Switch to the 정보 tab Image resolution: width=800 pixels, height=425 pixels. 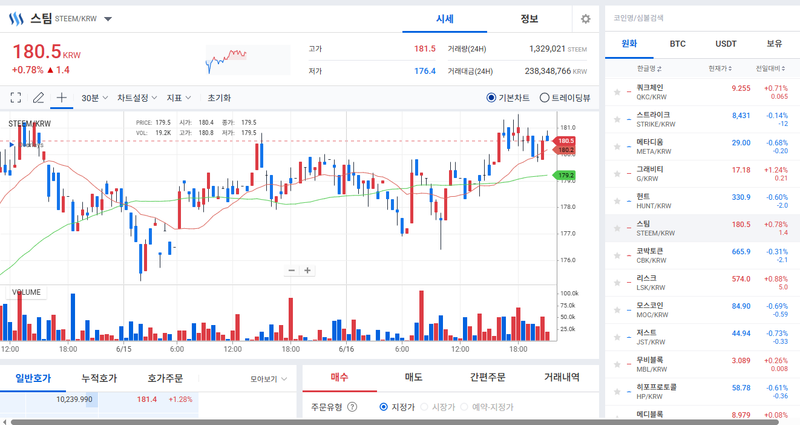pyautogui.click(x=529, y=19)
